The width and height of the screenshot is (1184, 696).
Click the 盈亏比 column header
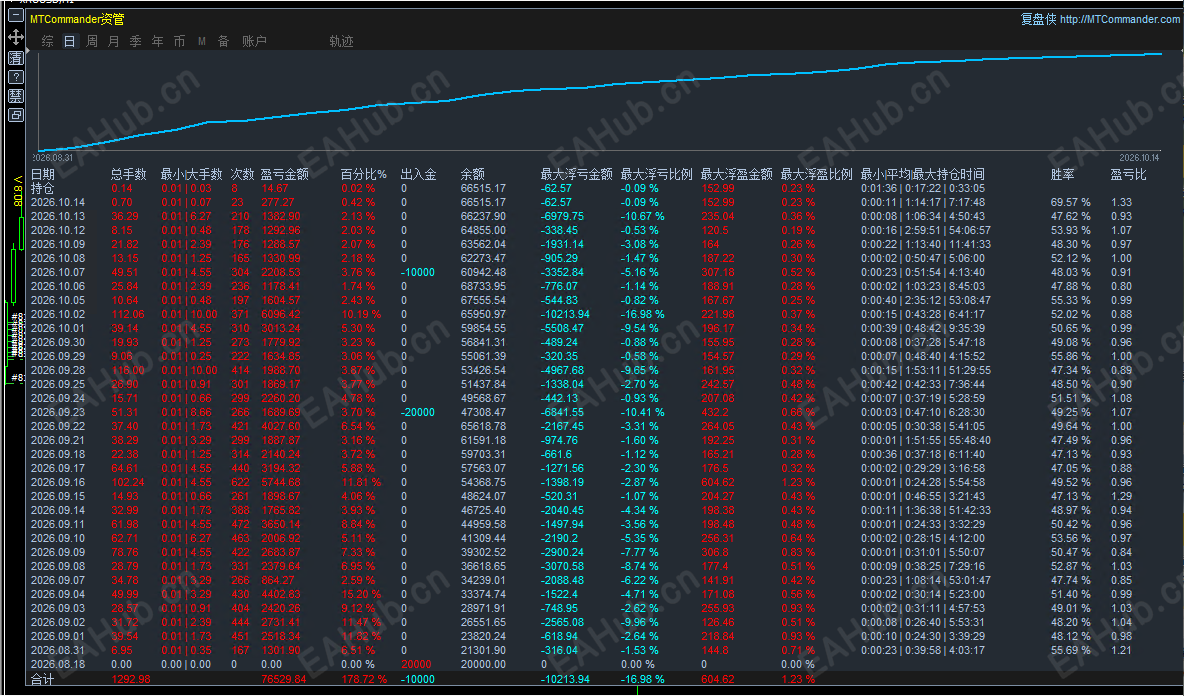tap(1128, 174)
